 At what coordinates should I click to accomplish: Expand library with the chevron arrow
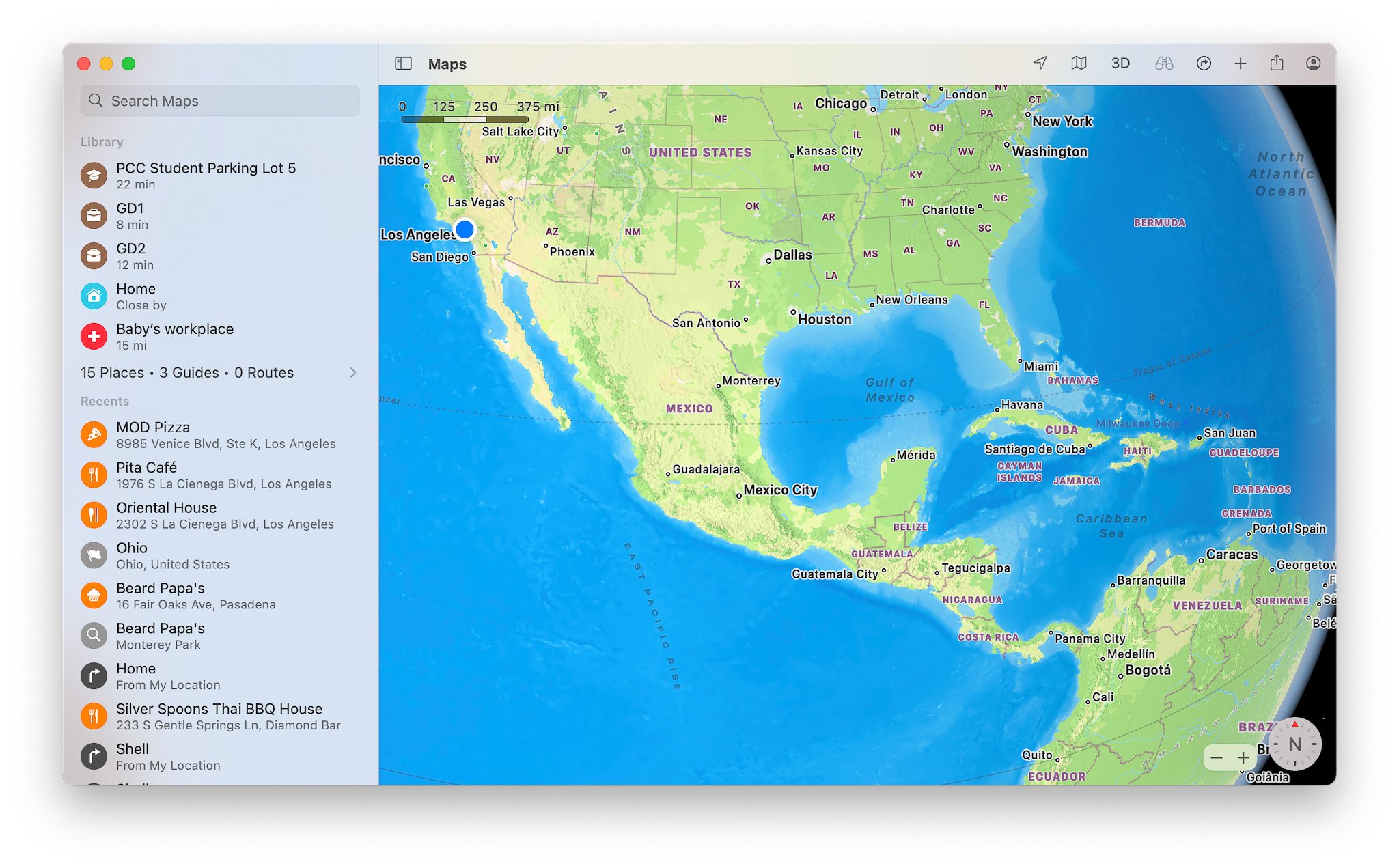coord(353,373)
